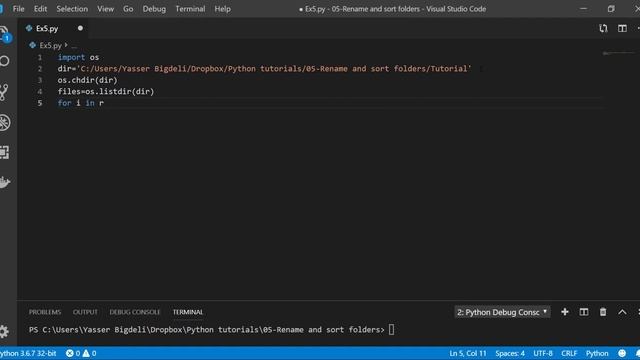Kill the terminal with trash icon

point(603,312)
